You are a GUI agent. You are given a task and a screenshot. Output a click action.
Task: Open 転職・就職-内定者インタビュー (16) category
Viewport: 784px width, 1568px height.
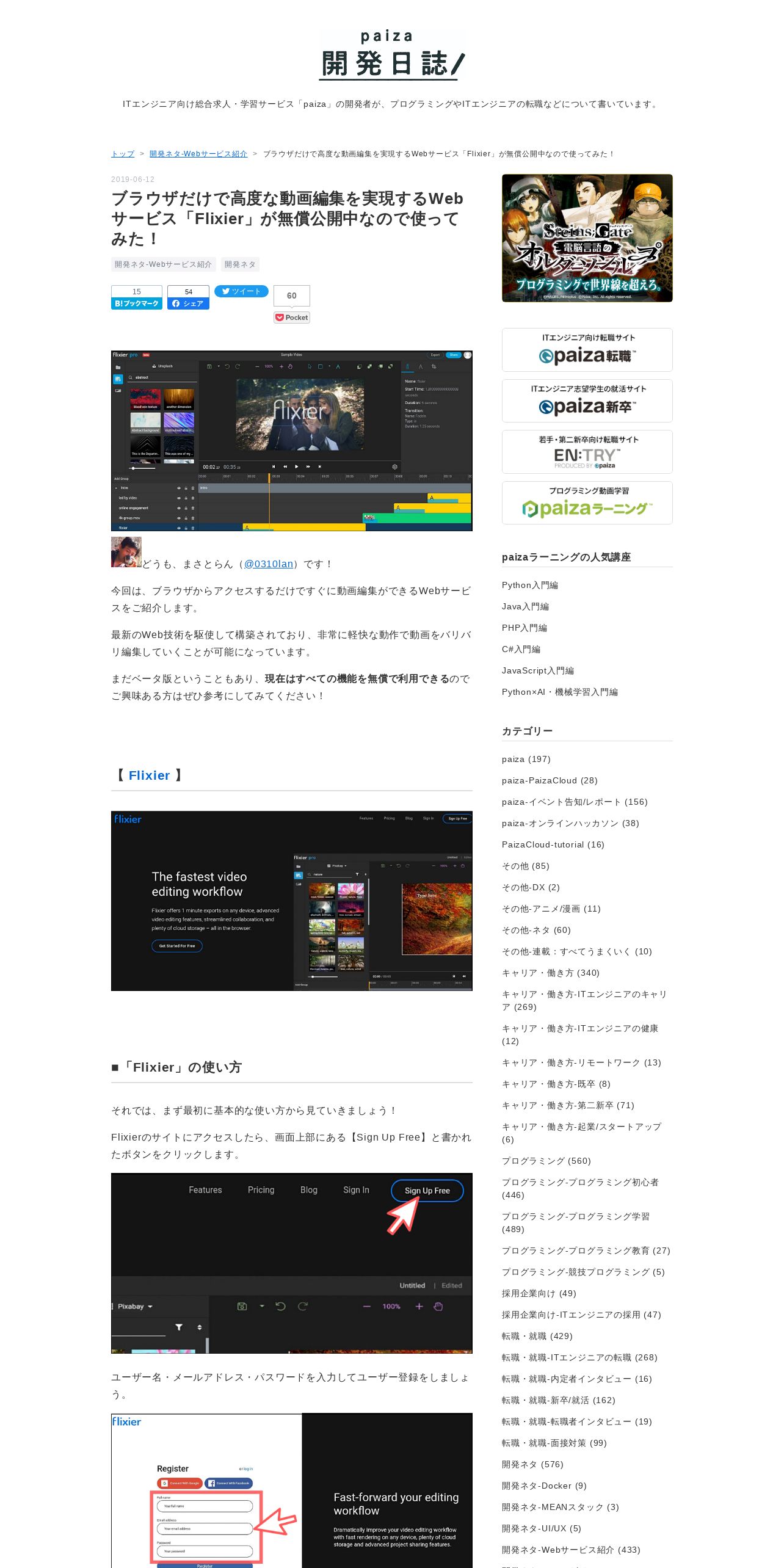(x=577, y=1379)
